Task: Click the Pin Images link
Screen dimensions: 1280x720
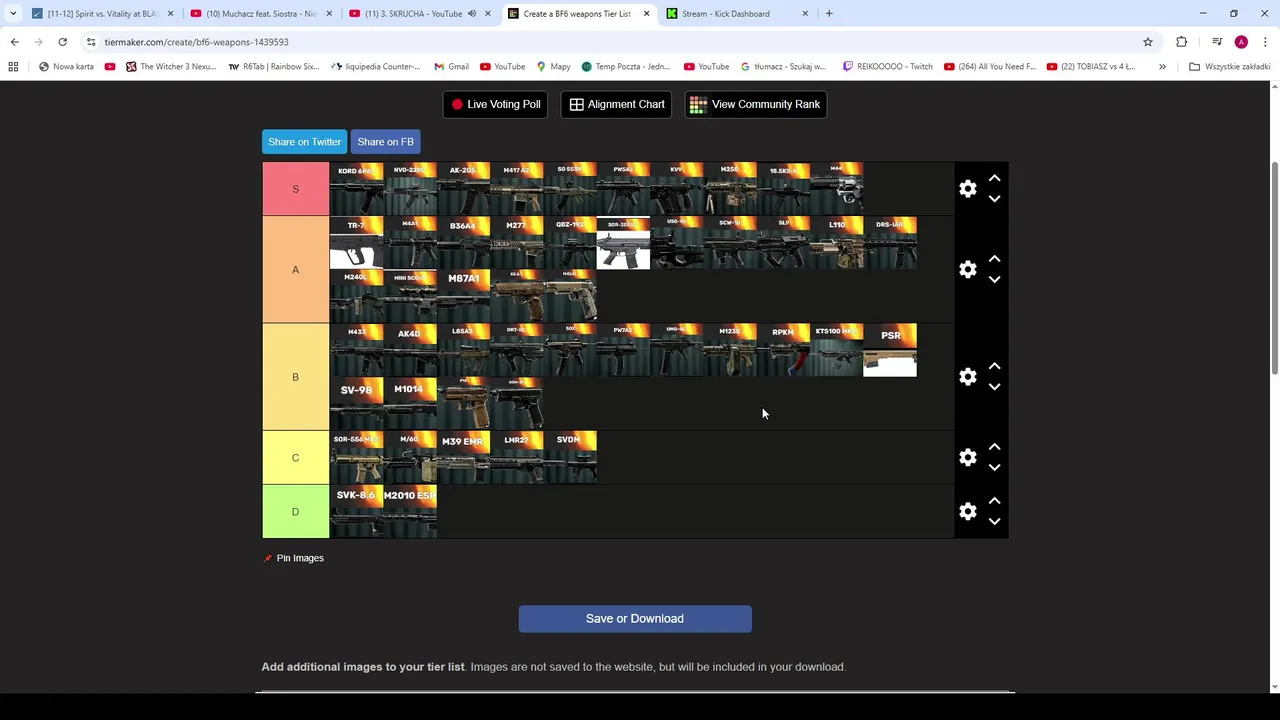Action: (294, 558)
